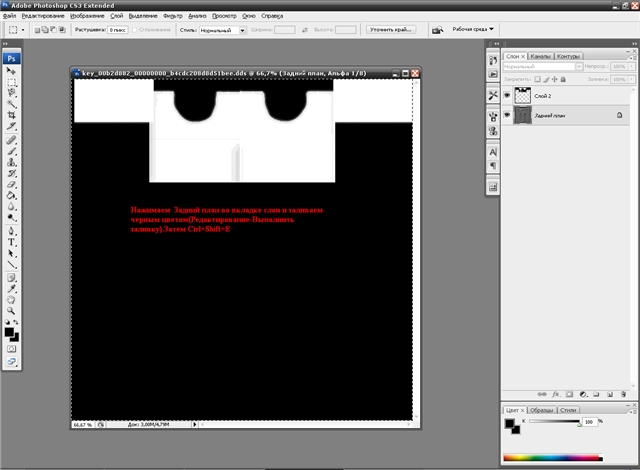Click the foreground color swatch in toolbox
The image size is (640, 470).
click(8, 329)
